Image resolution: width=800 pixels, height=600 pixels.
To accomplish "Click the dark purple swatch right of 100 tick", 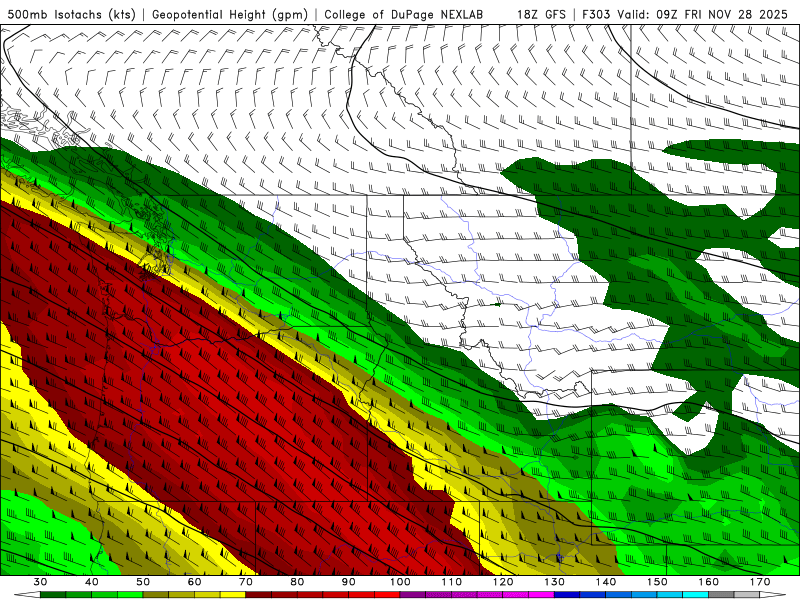I will click(x=413, y=595).
